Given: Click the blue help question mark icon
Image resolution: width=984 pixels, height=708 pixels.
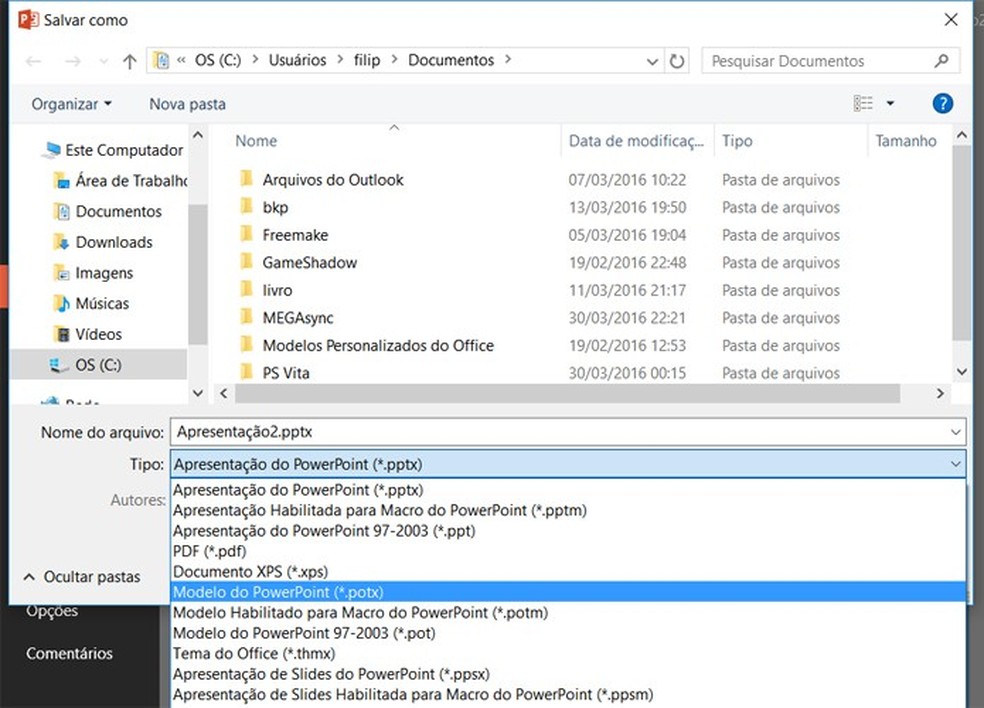Looking at the screenshot, I should (x=942, y=103).
